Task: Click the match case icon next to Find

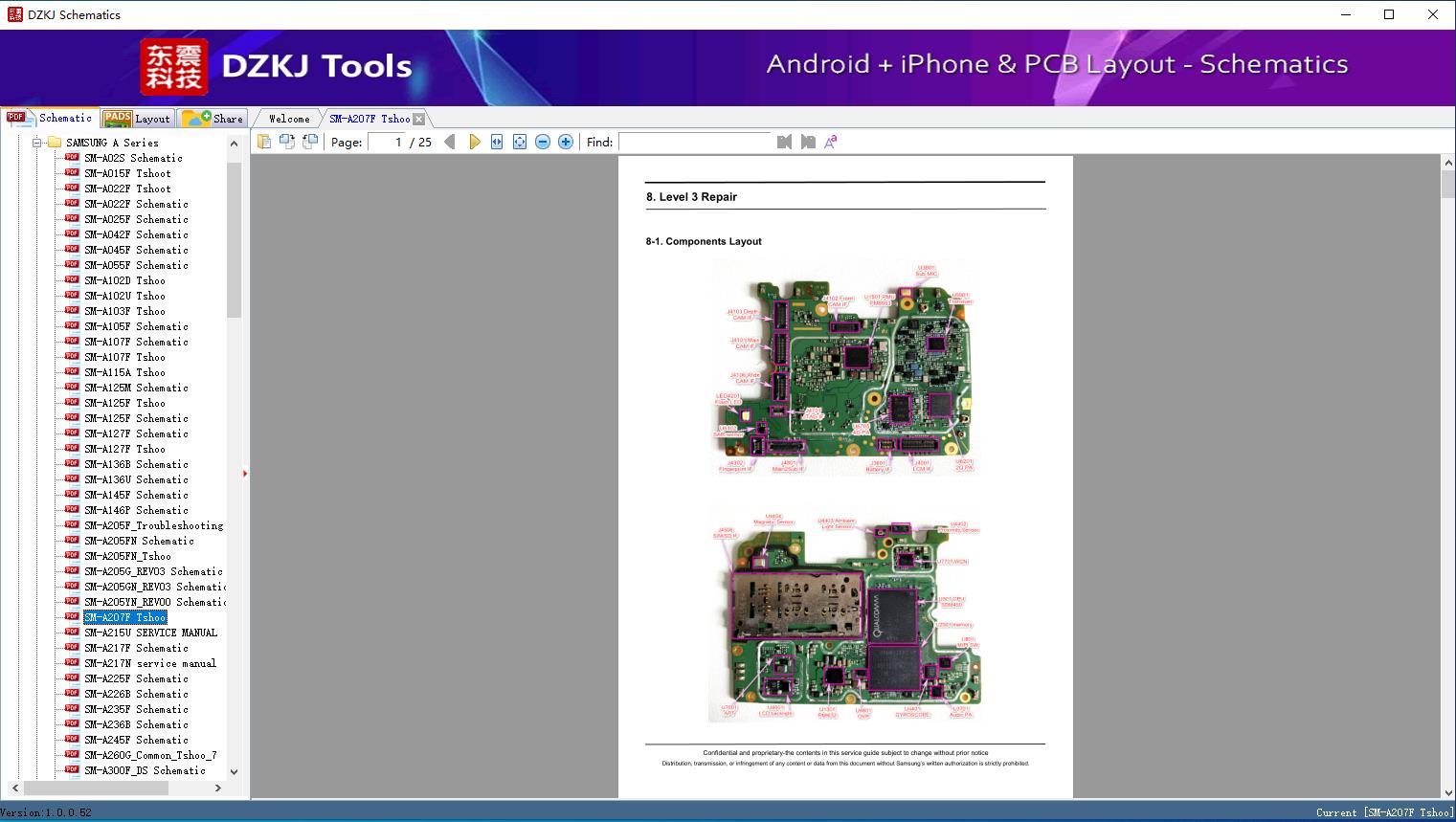Action: (831, 142)
